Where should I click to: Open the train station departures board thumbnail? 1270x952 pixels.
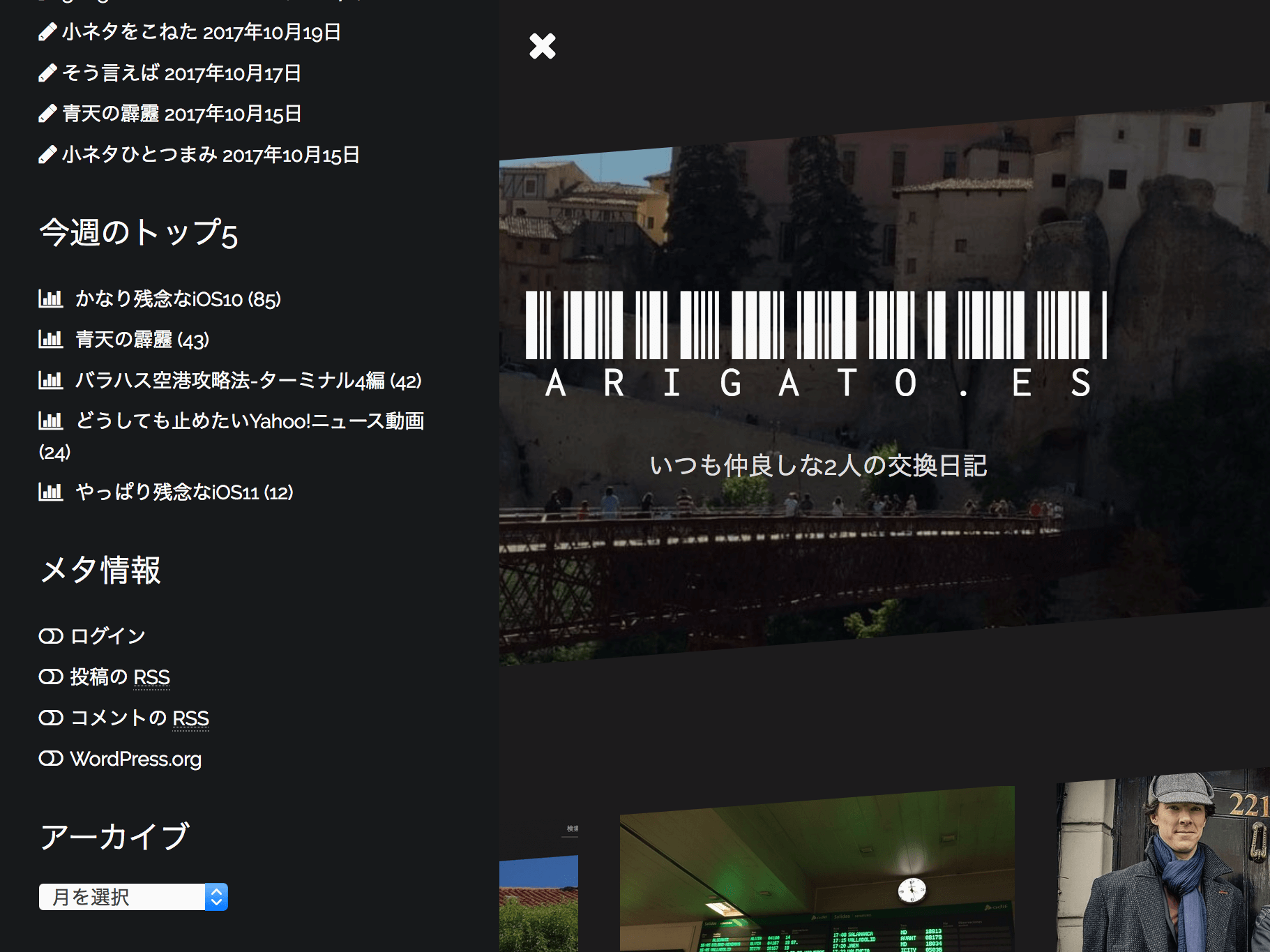click(x=817, y=872)
